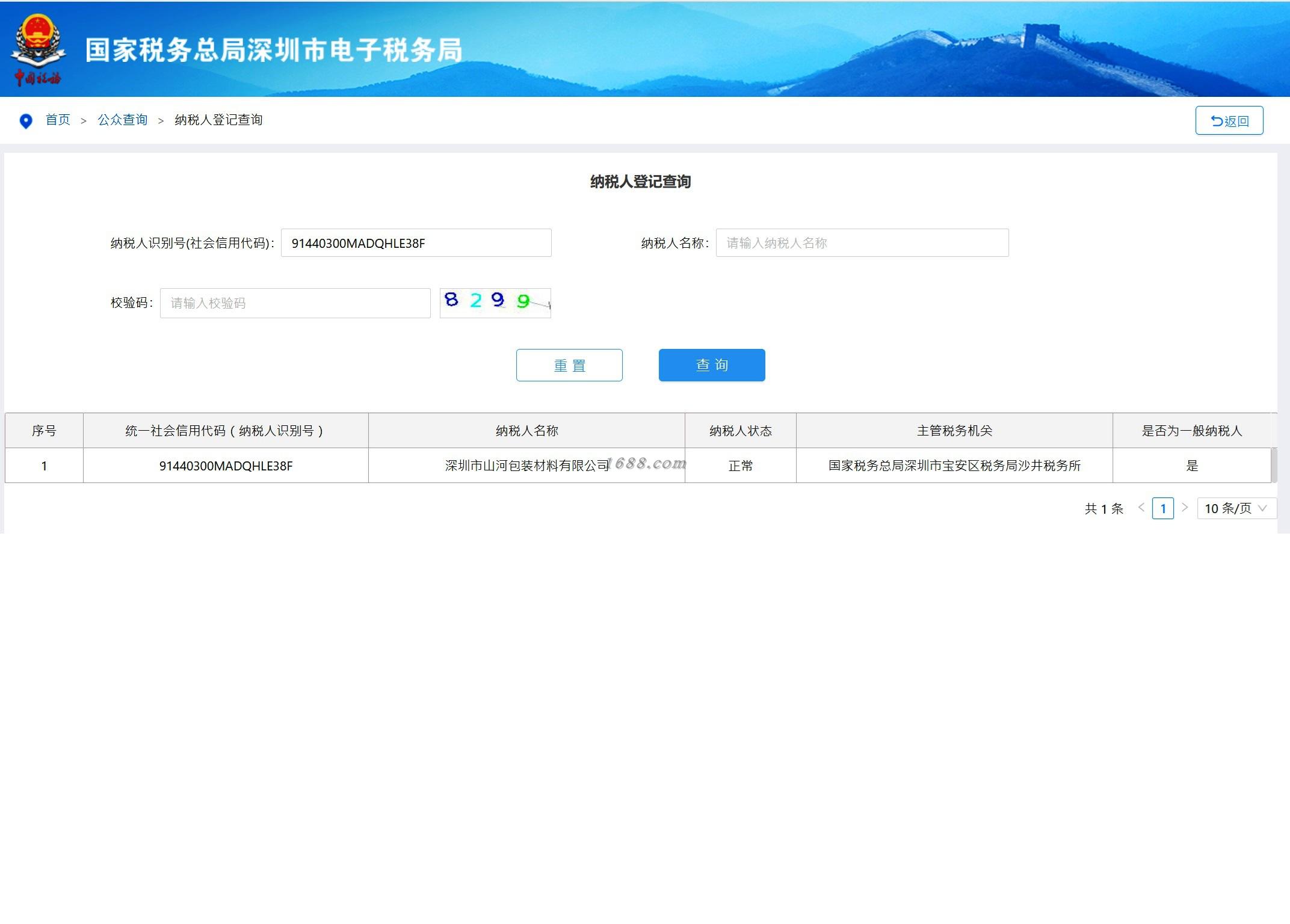Click the blue location pin icon

(26, 121)
